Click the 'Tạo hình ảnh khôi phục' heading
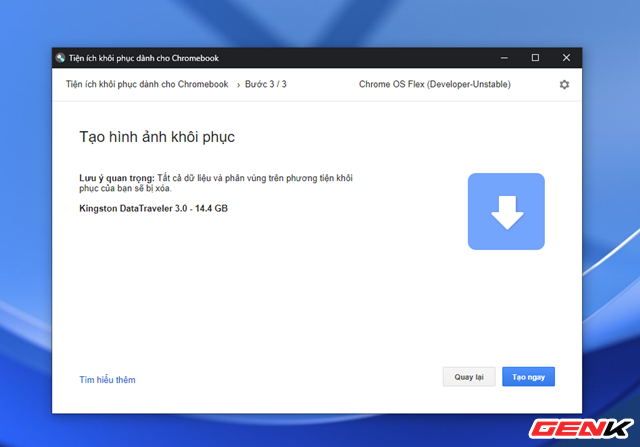The image size is (640, 447). point(157,137)
